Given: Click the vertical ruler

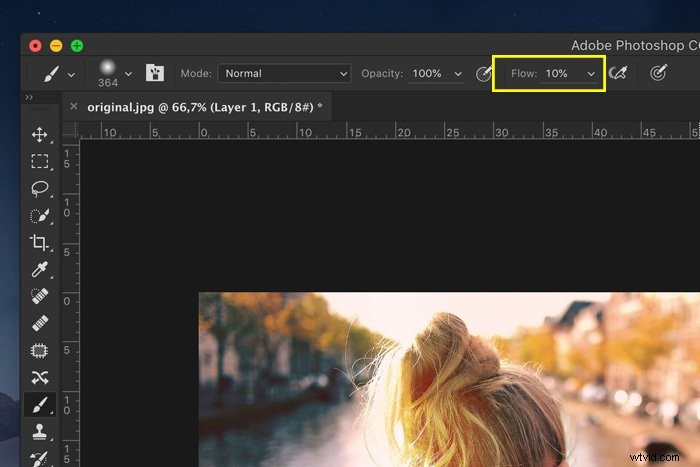Looking at the screenshot, I should coord(71,303).
